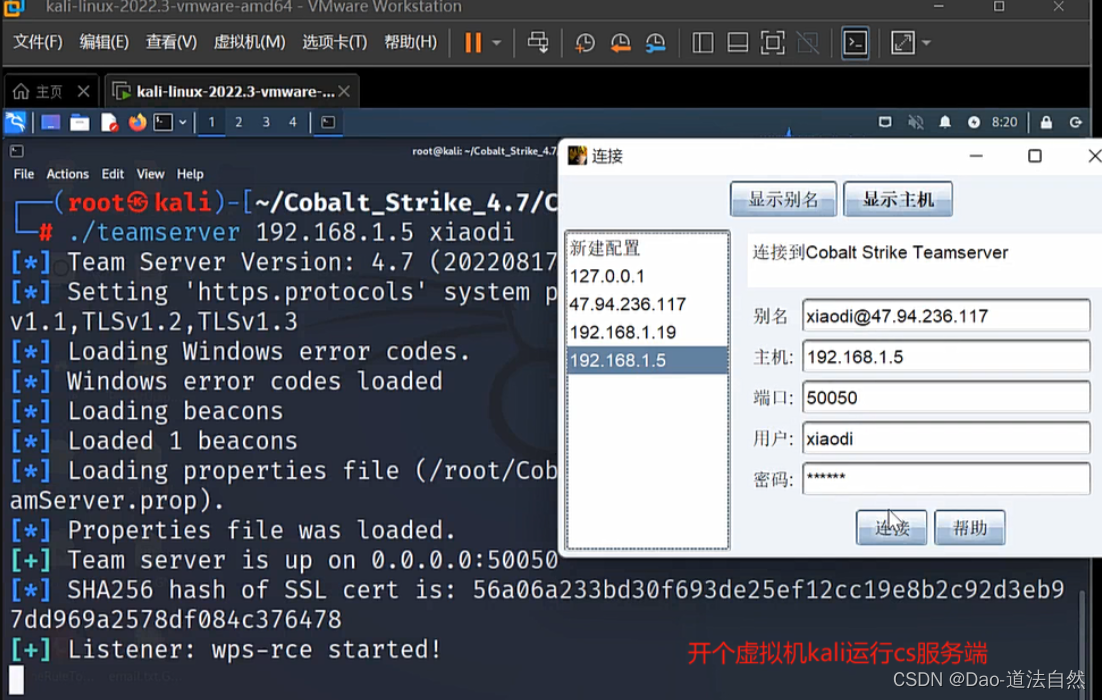Toggle the VMware library sidebar

(x=702, y=43)
